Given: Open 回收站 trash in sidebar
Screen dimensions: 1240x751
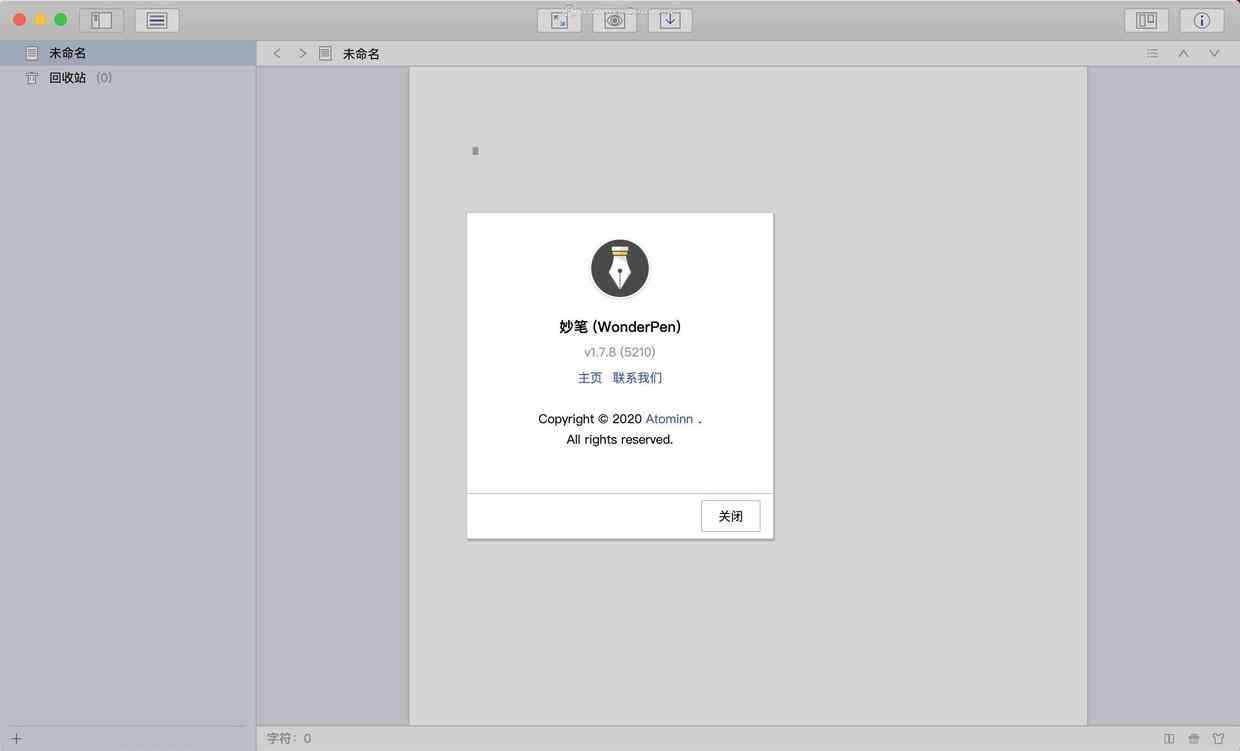Looking at the screenshot, I should click(x=128, y=77).
